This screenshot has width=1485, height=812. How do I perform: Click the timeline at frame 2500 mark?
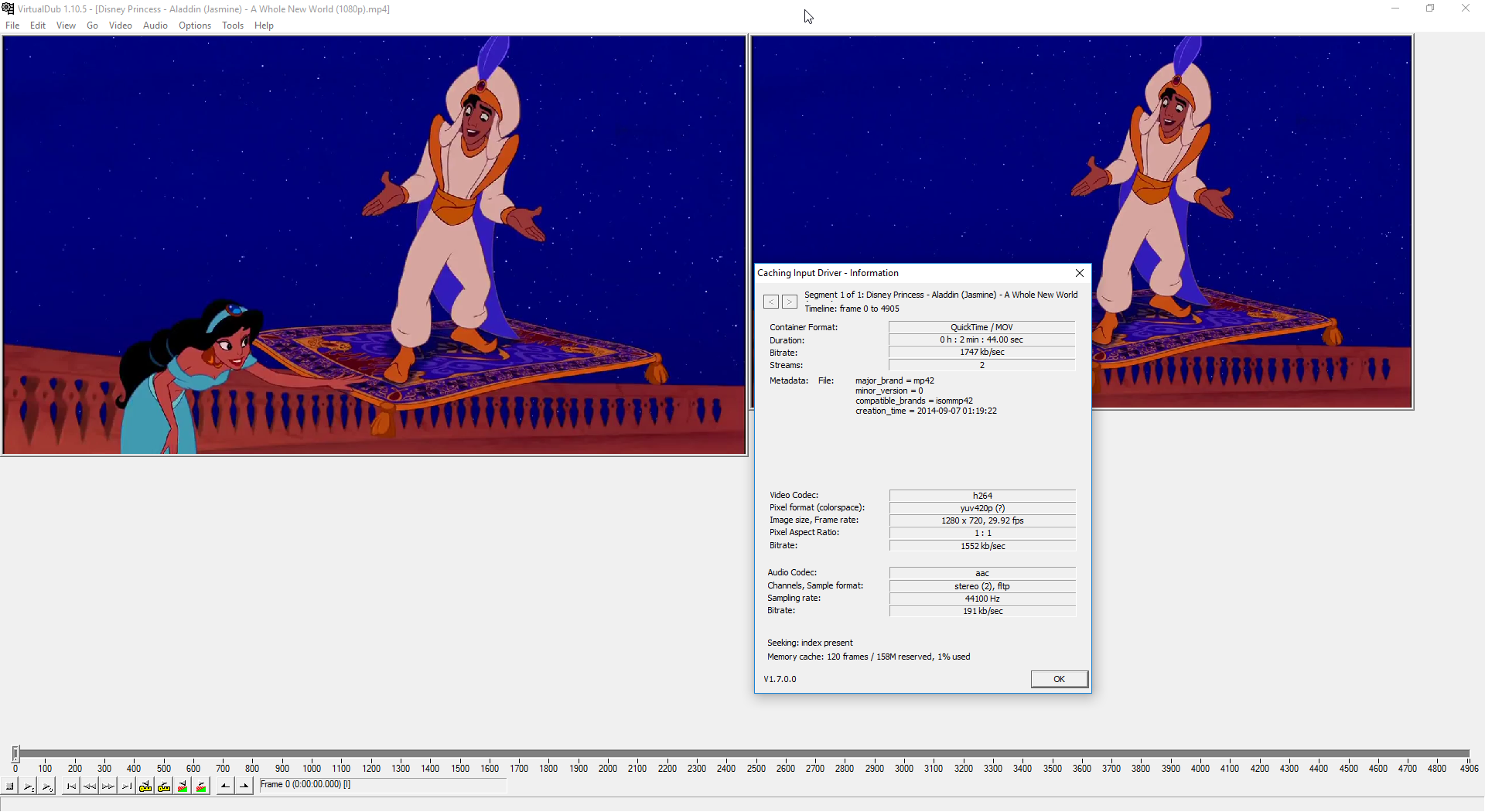click(756, 768)
